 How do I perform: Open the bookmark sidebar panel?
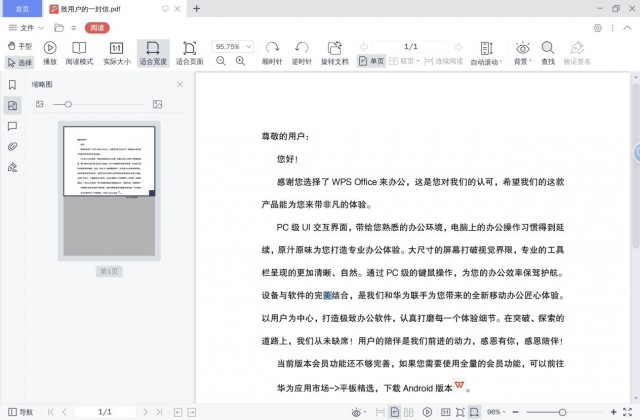click(x=12, y=84)
